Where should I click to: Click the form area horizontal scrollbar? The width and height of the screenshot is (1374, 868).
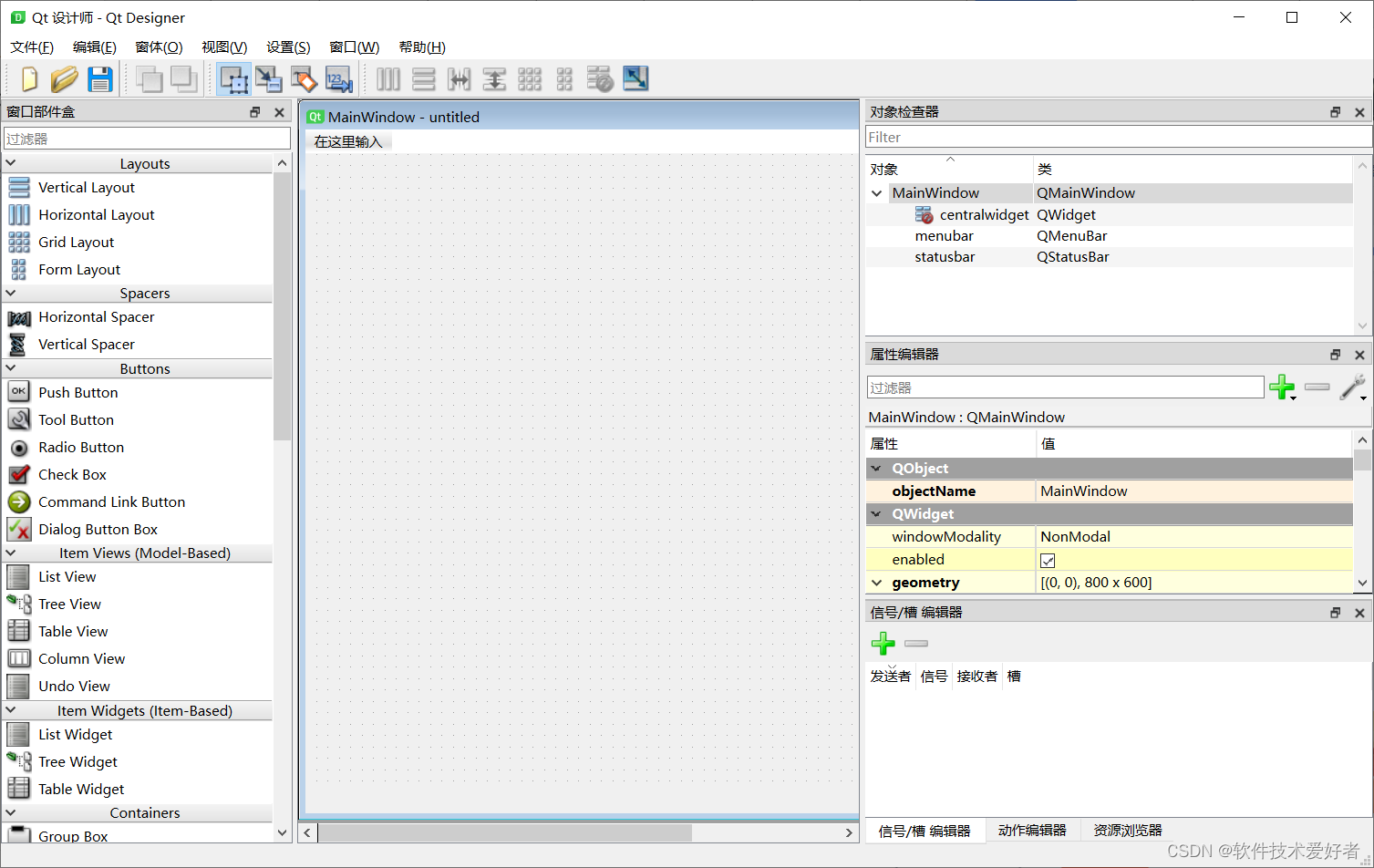point(504,832)
